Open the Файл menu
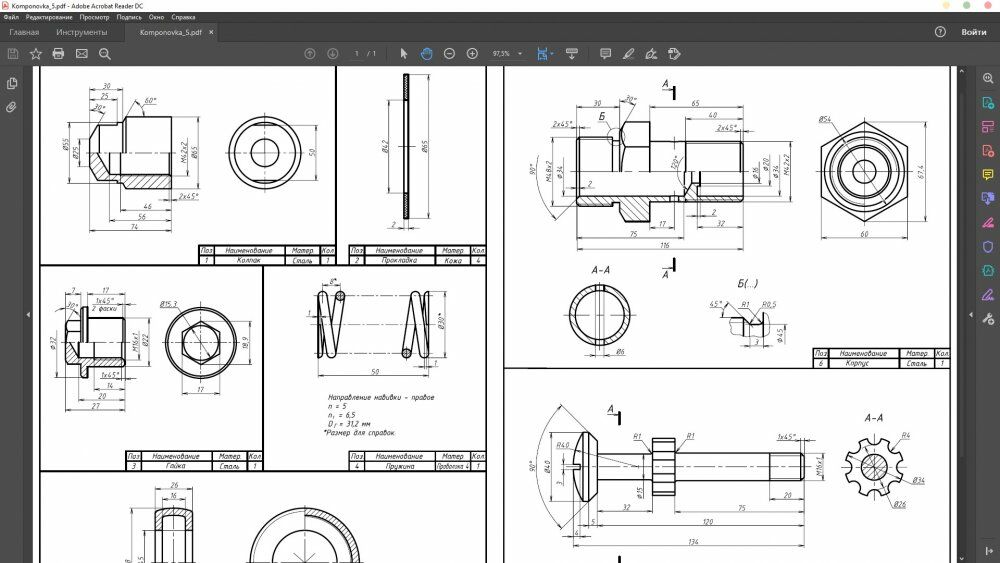The width and height of the screenshot is (1000, 563). pos(11,17)
